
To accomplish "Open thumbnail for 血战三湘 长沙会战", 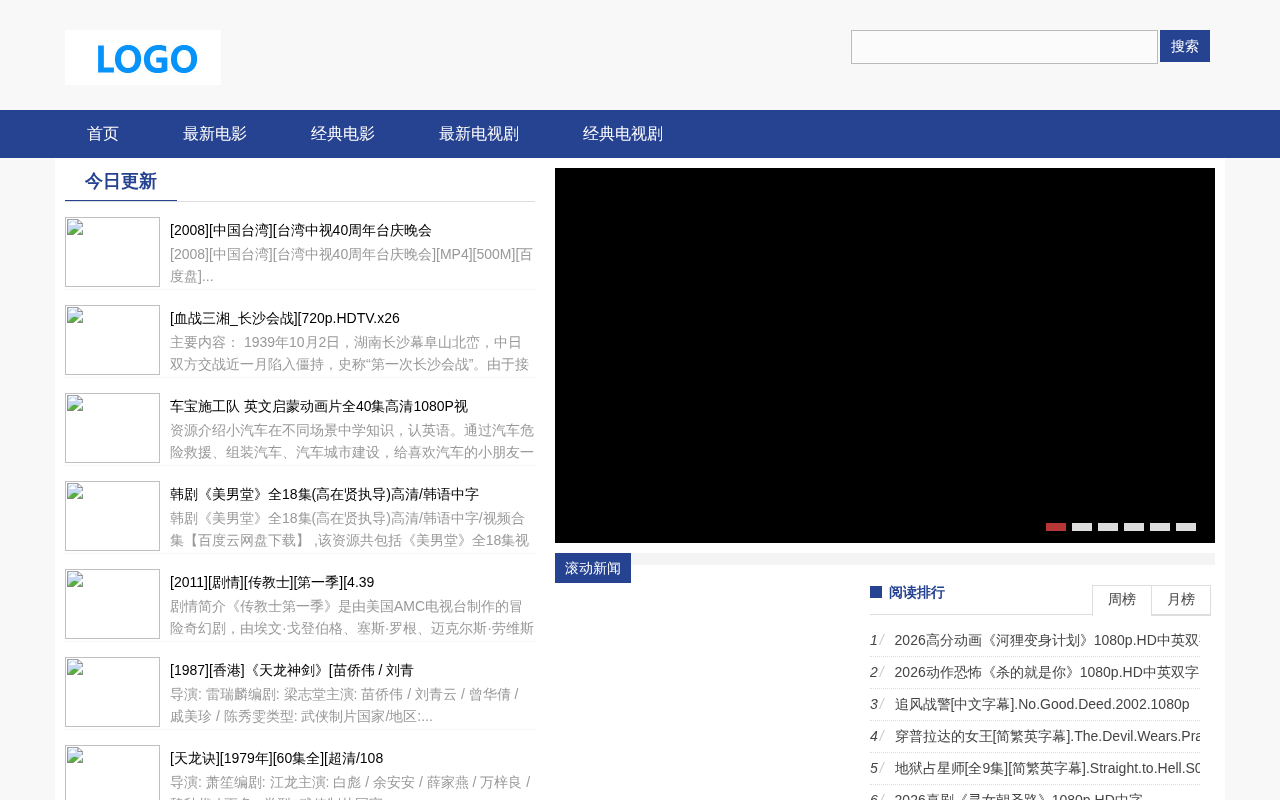I will coord(112,340).
